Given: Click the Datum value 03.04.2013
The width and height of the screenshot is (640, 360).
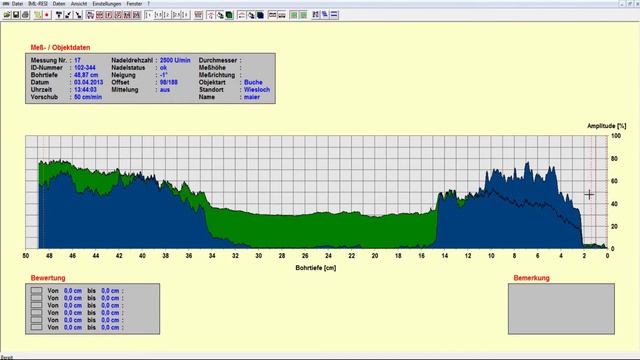Looking at the screenshot, I should coord(89,82).
